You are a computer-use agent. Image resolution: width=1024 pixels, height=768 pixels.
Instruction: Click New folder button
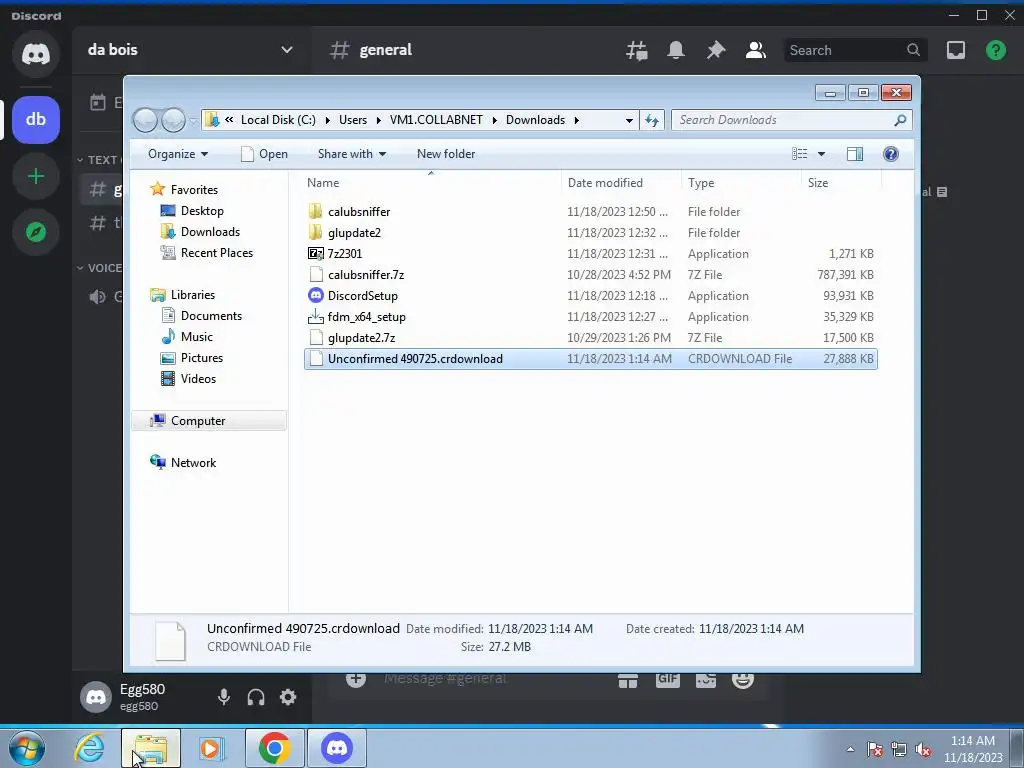(x=446, y=154)
